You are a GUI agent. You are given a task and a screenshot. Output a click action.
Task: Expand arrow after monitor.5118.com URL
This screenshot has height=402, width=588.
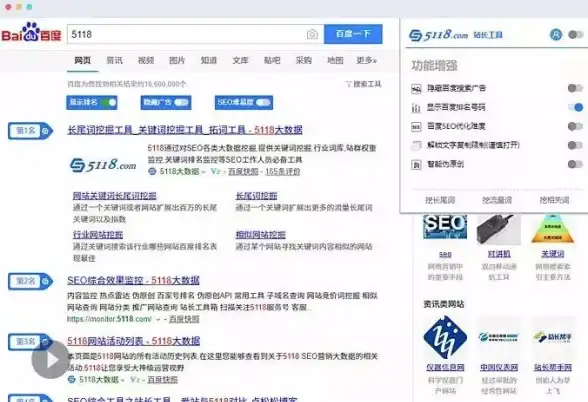[158, 320]
